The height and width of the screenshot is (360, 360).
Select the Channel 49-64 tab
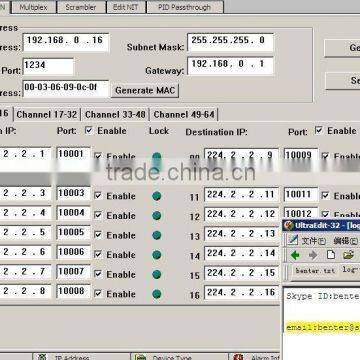pos(184,115)
